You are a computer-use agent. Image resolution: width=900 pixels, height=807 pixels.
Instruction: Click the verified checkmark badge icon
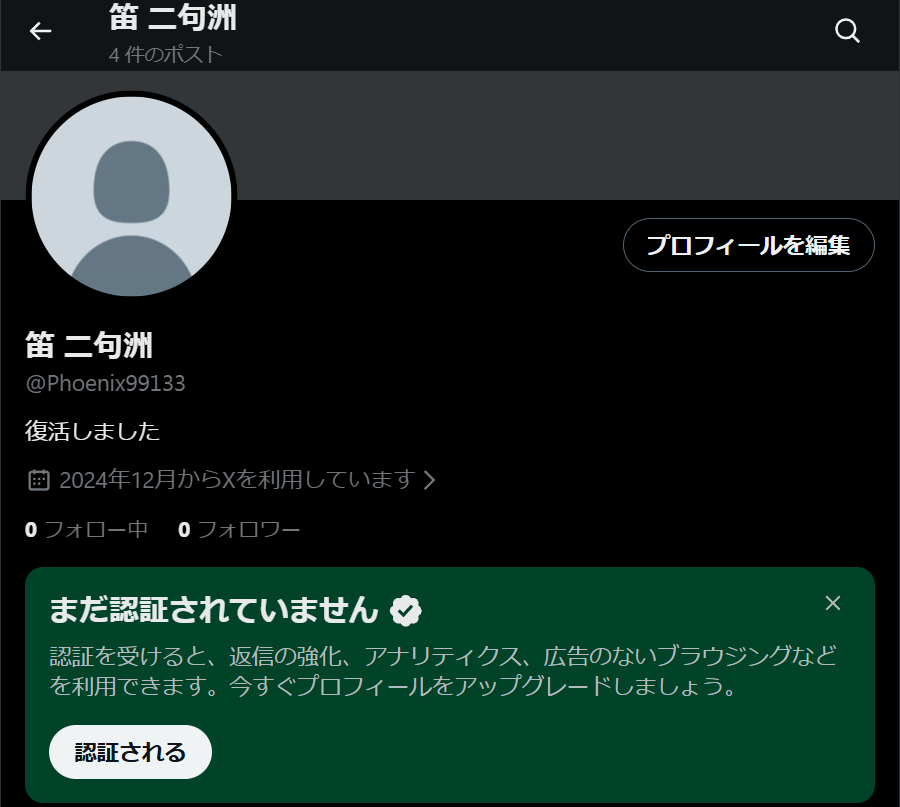coord(405,609)
